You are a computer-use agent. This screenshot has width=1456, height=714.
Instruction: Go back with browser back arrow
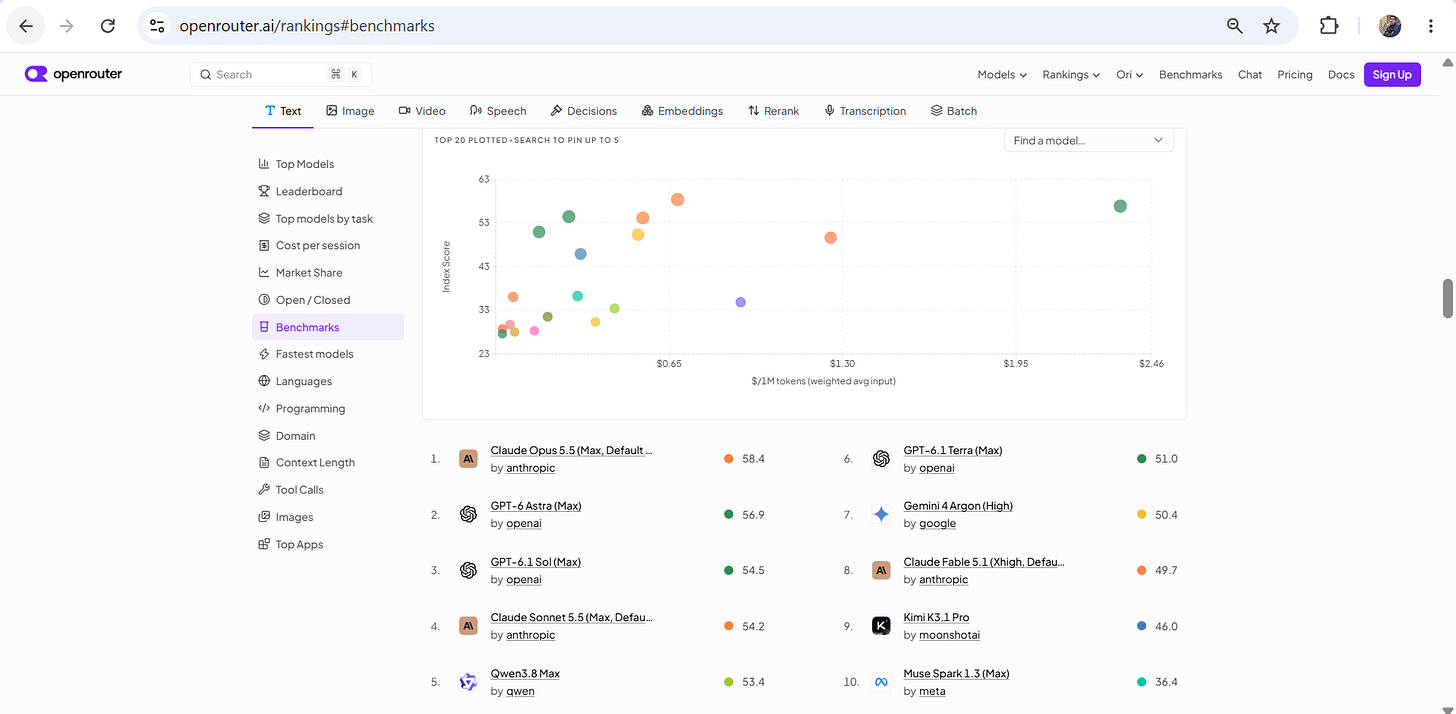[x=26, y=26]
